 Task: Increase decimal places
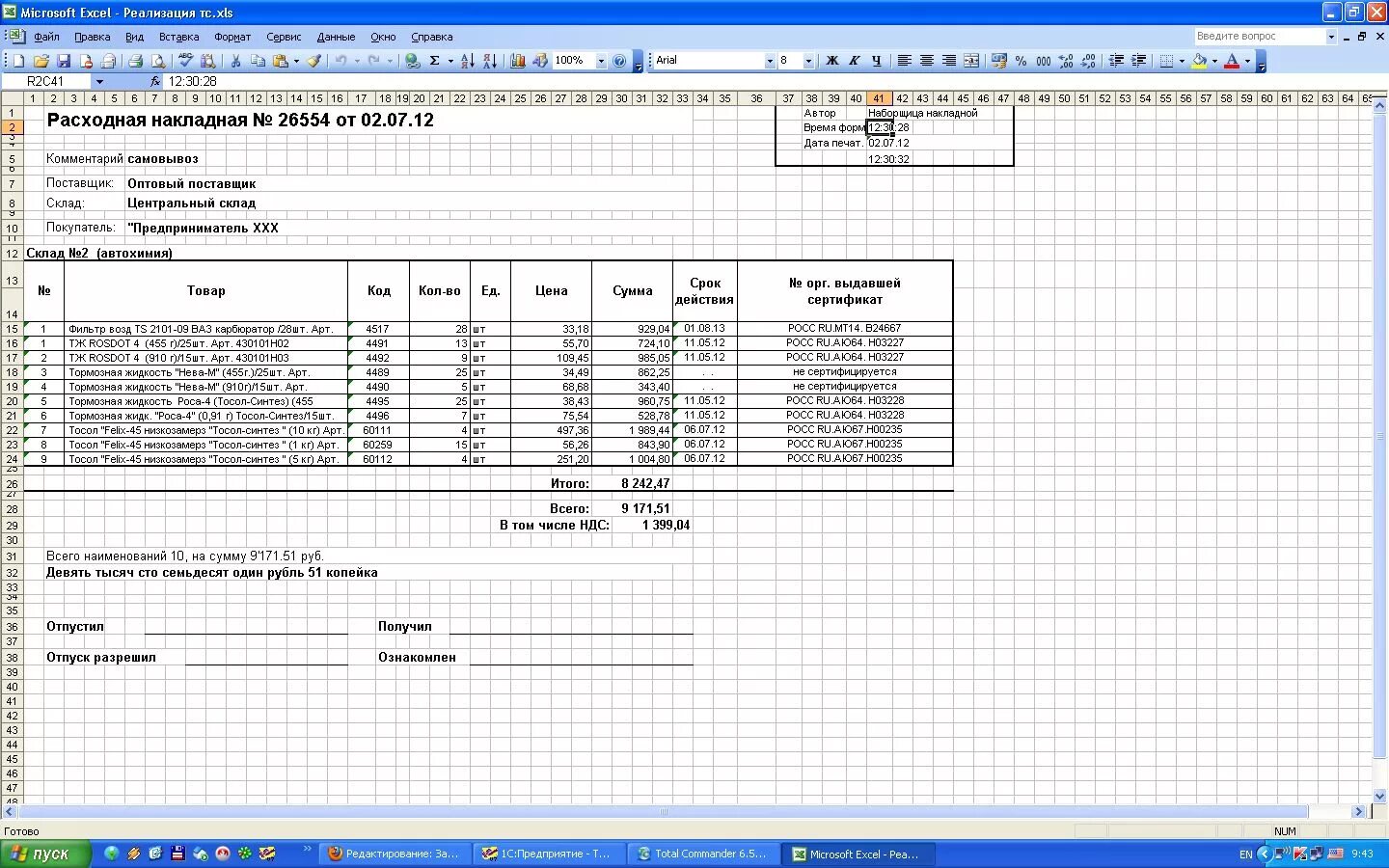click(x=1066, y=61)
